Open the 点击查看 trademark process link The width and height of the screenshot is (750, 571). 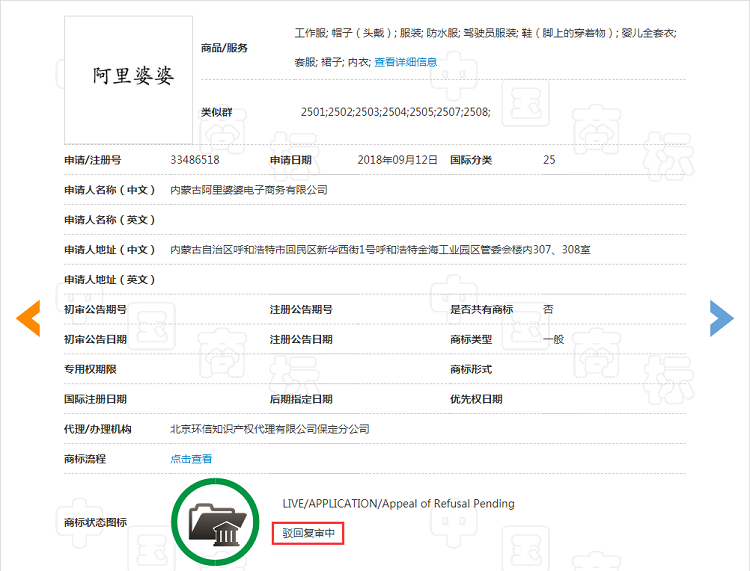(191, 459)
